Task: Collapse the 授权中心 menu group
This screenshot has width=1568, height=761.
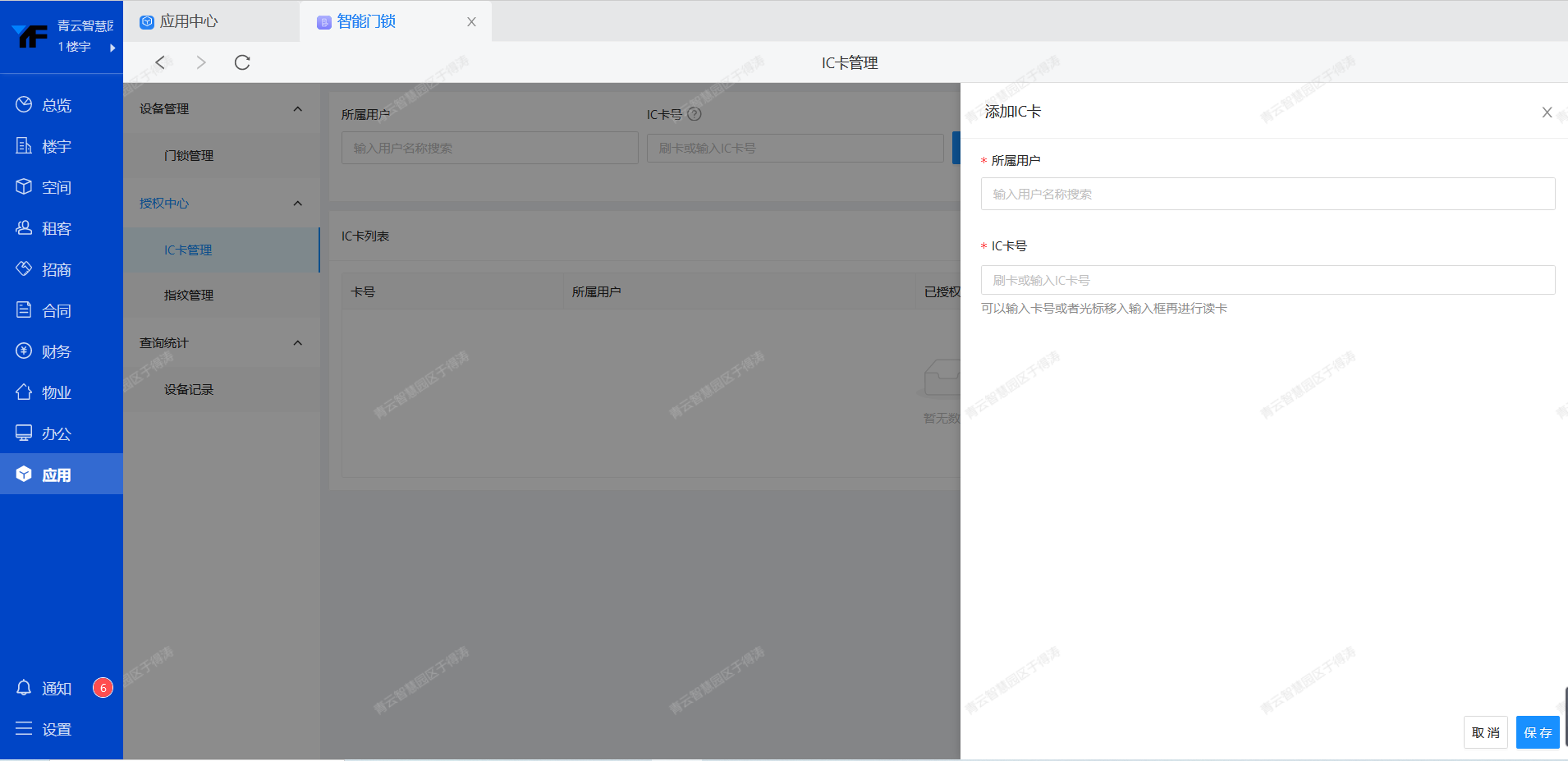Action: [297, 203]
